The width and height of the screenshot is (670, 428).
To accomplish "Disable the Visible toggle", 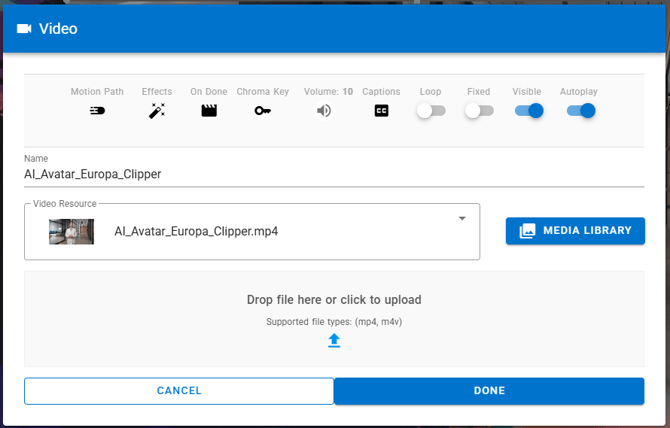I will pyautogui.click(x=529, y=111).
